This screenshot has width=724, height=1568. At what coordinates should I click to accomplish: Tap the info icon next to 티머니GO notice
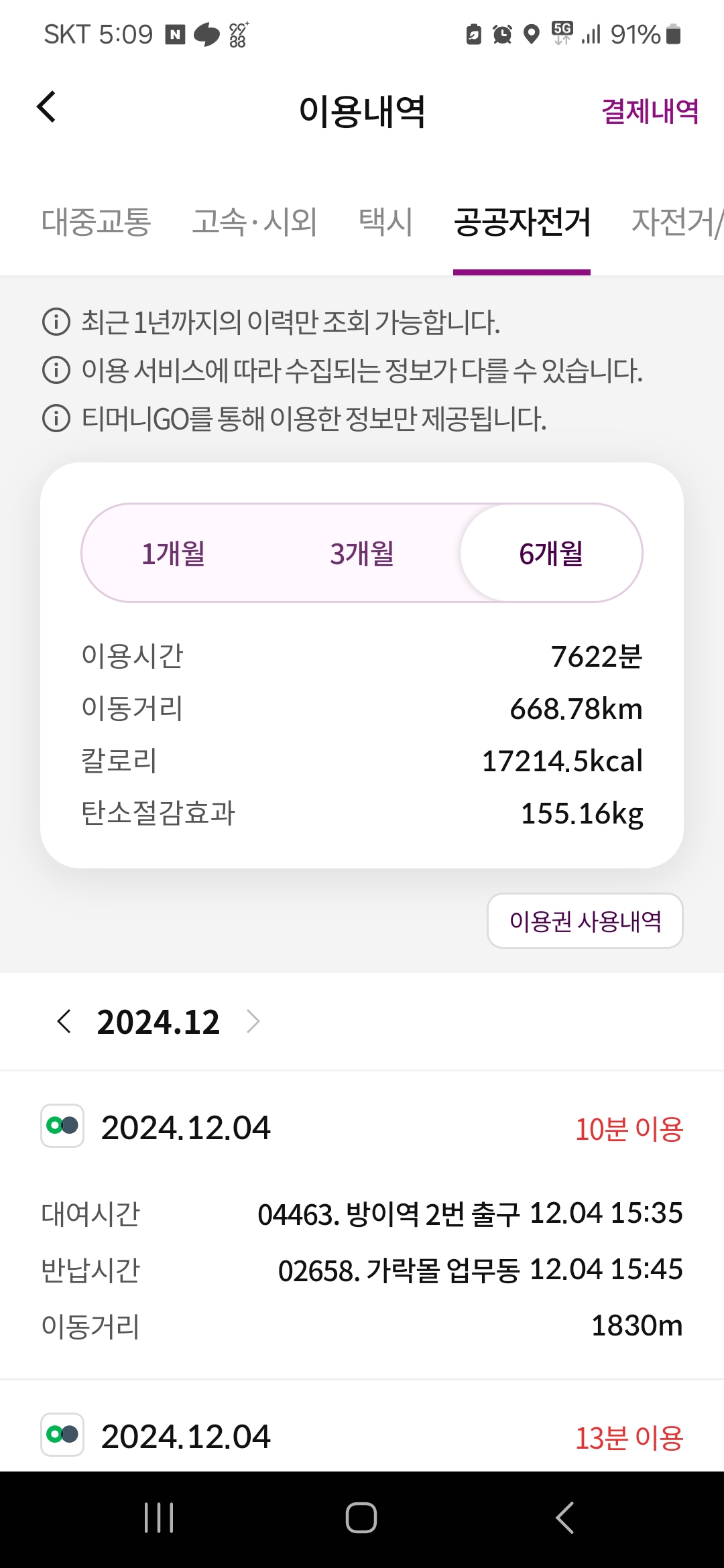point(56,418)
